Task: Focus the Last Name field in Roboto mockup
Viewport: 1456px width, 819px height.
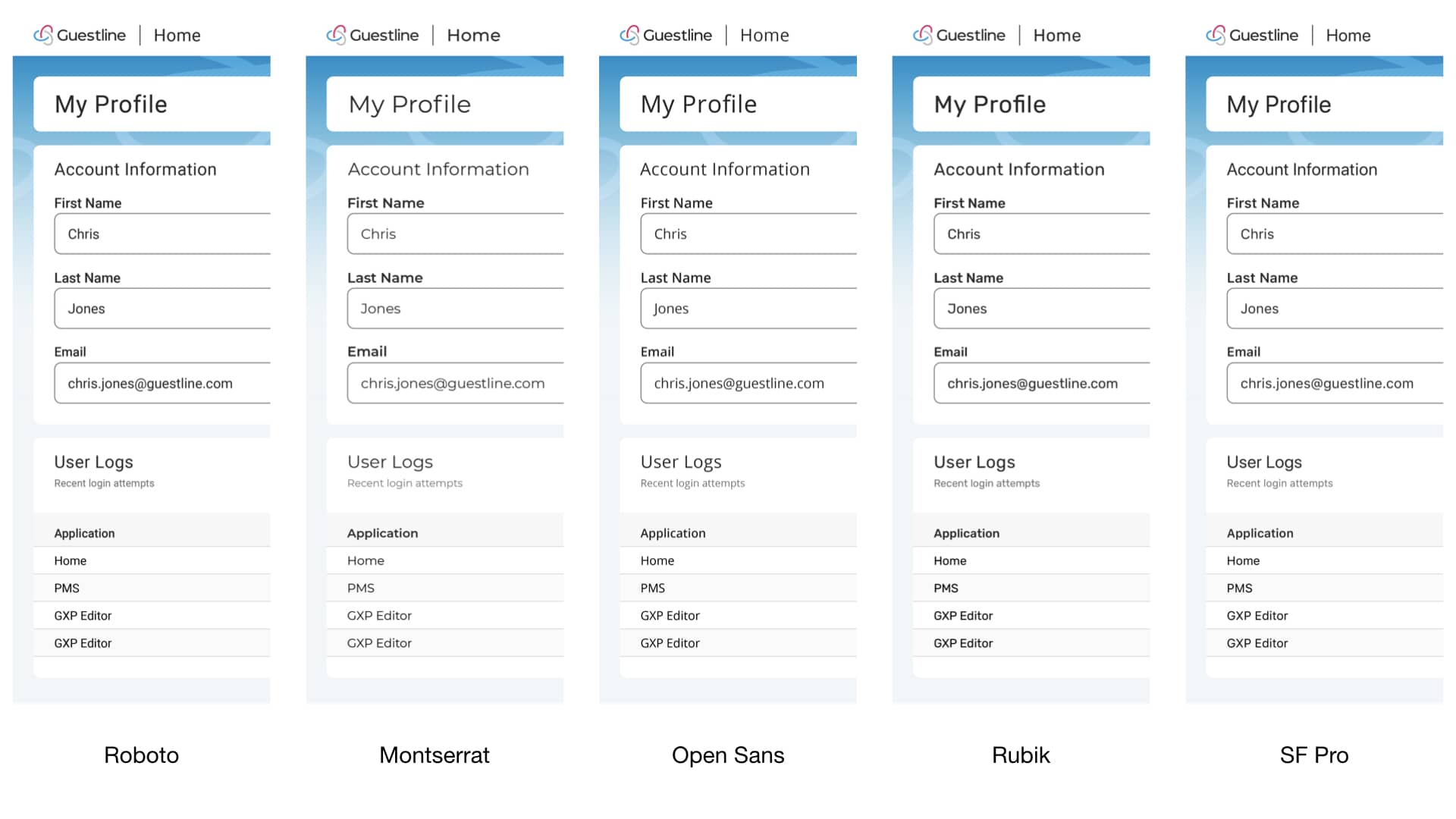Action: (x=162, y=308)
